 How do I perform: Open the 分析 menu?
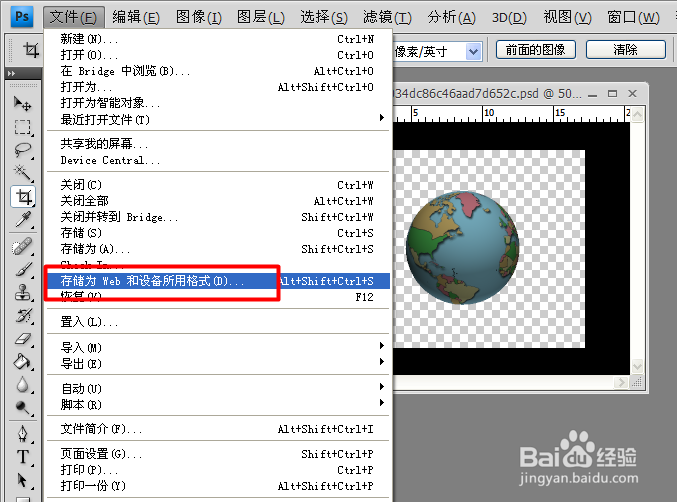click(x=452, y=17)
